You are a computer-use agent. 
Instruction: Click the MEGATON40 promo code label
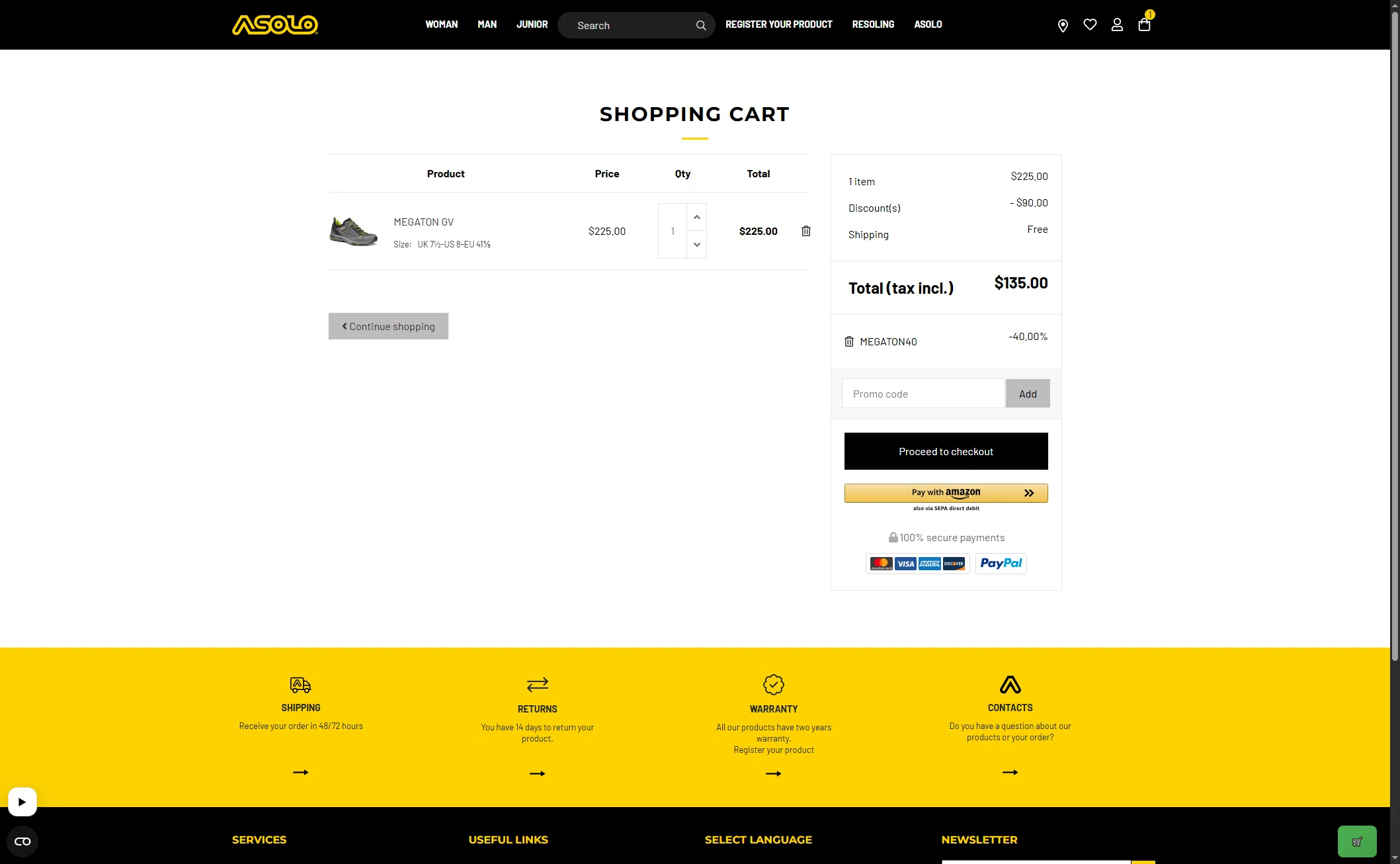coord(888,342)
